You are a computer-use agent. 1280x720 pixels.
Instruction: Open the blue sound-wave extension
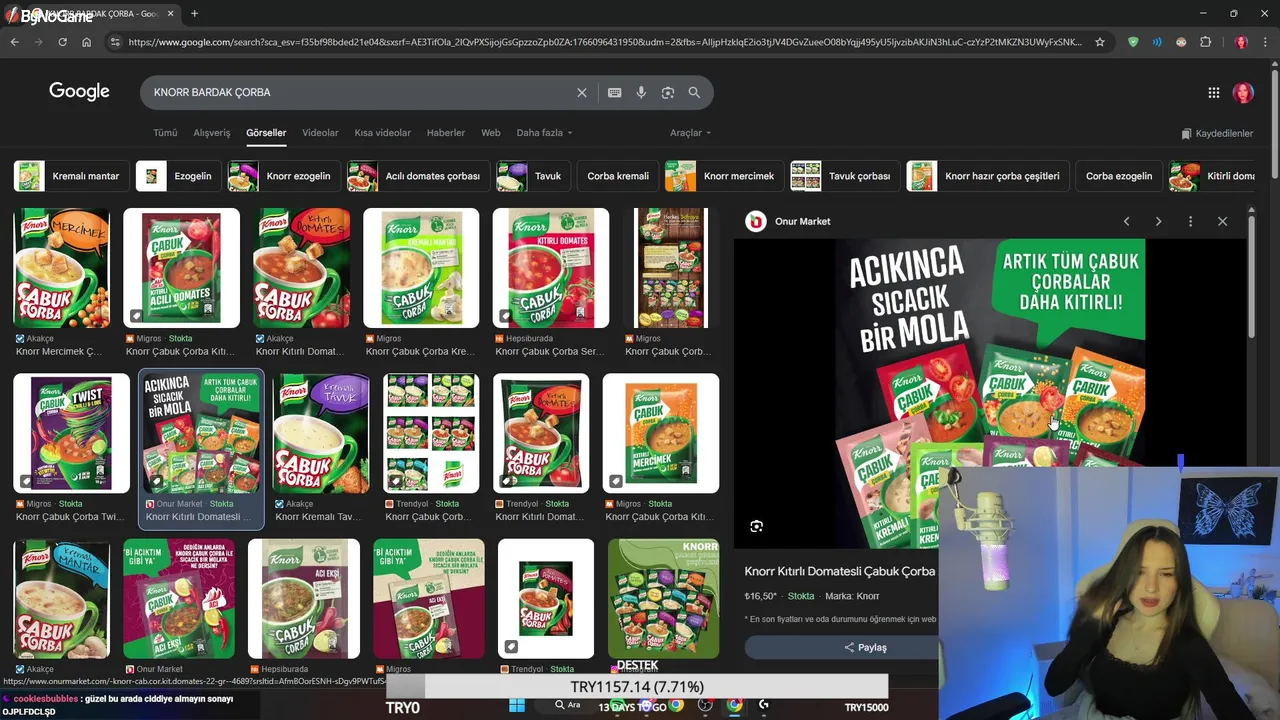(1157, 42)
